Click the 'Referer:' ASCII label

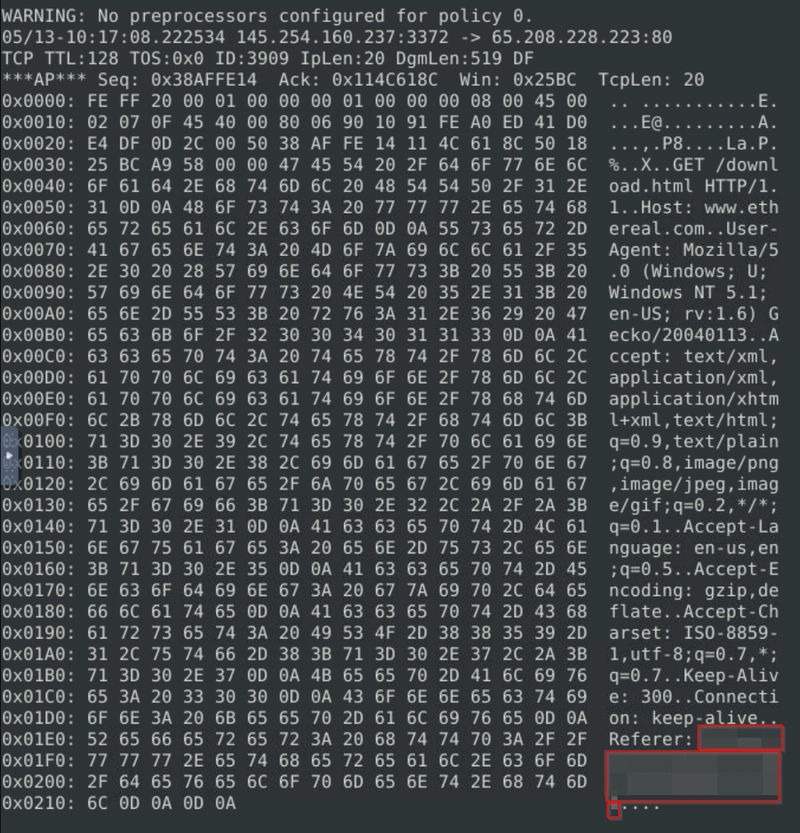coord(651,740)
